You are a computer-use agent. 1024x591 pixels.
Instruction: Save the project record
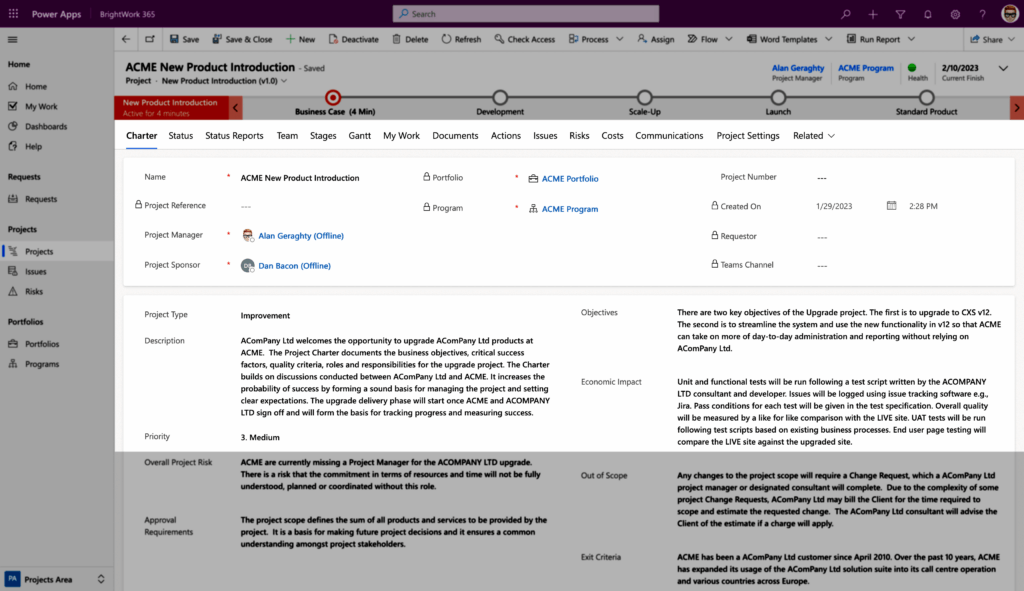click(x=185, y=38)
